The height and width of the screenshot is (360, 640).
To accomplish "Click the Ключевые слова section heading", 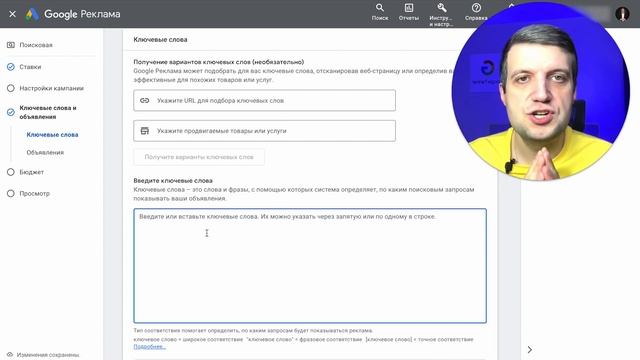I will pyautogui.click(x=160, y=40).
